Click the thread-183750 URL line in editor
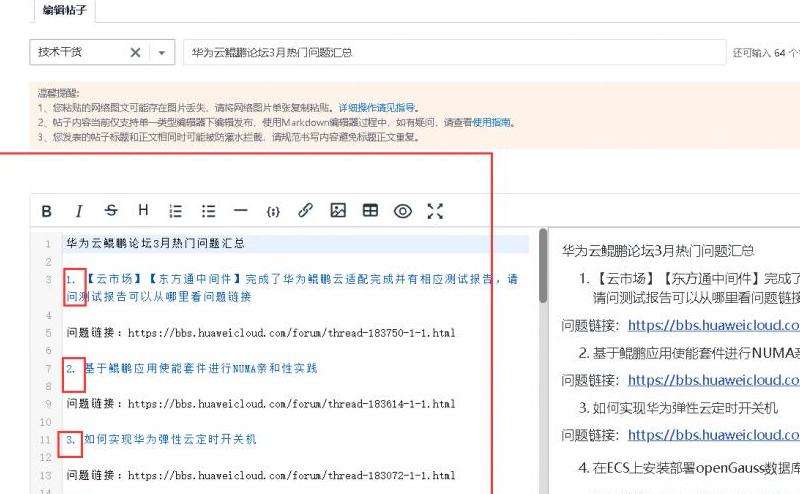Image resolution: width=800 pixels, height=494 pixels. (x=261, y=333)
